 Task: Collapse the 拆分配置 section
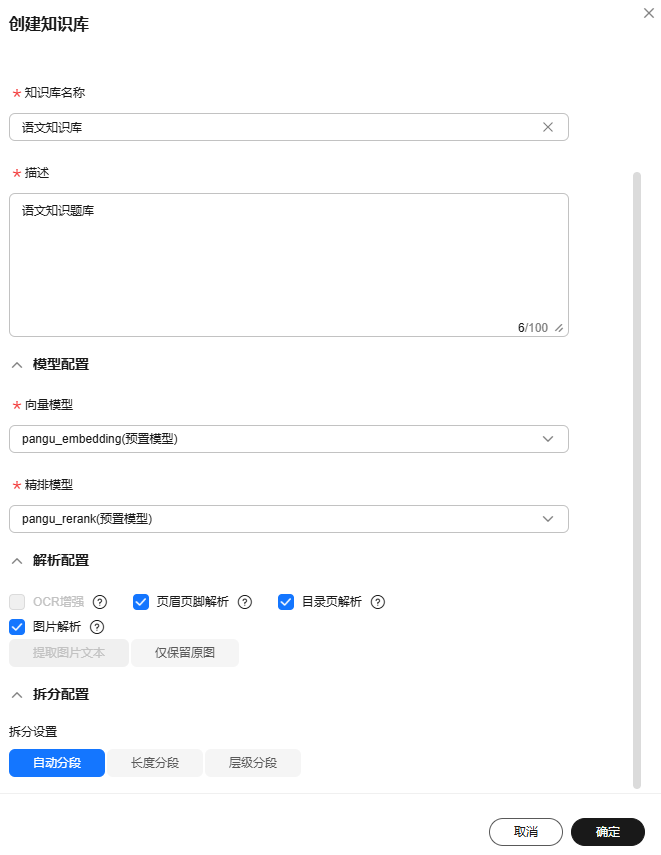coord(17,695)
